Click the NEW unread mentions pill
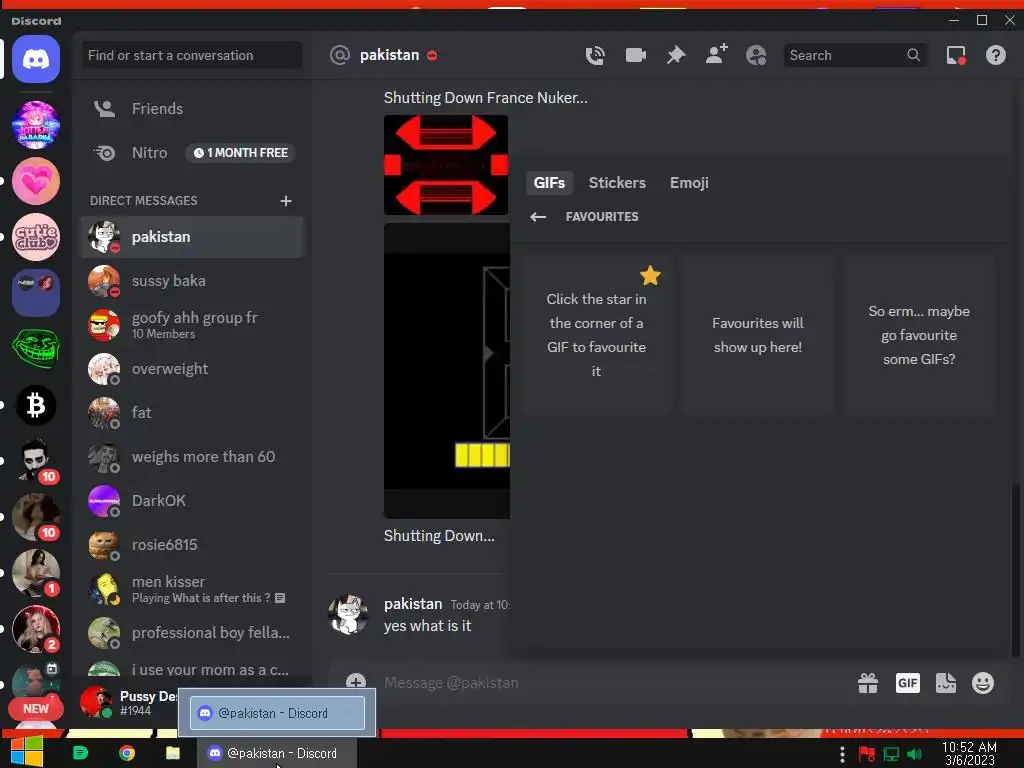1024x768 pixels. click(x=36, y=709)
